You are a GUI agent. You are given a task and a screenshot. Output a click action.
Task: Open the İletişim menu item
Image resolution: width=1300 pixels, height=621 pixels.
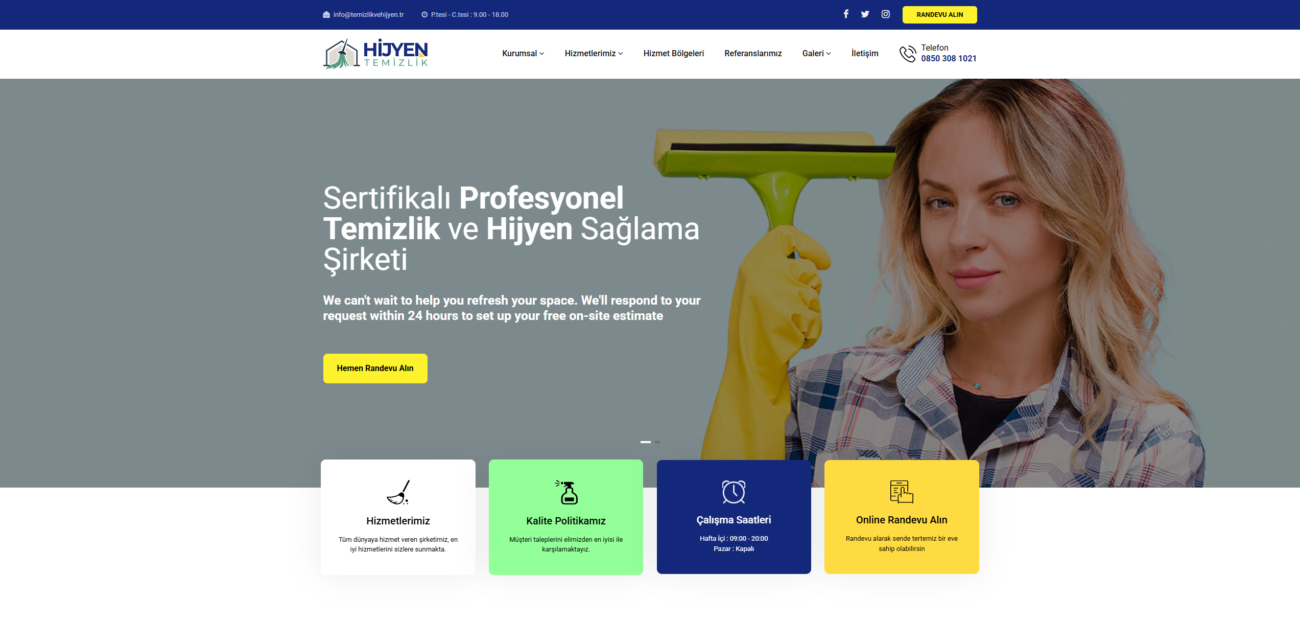pos(865,54)
